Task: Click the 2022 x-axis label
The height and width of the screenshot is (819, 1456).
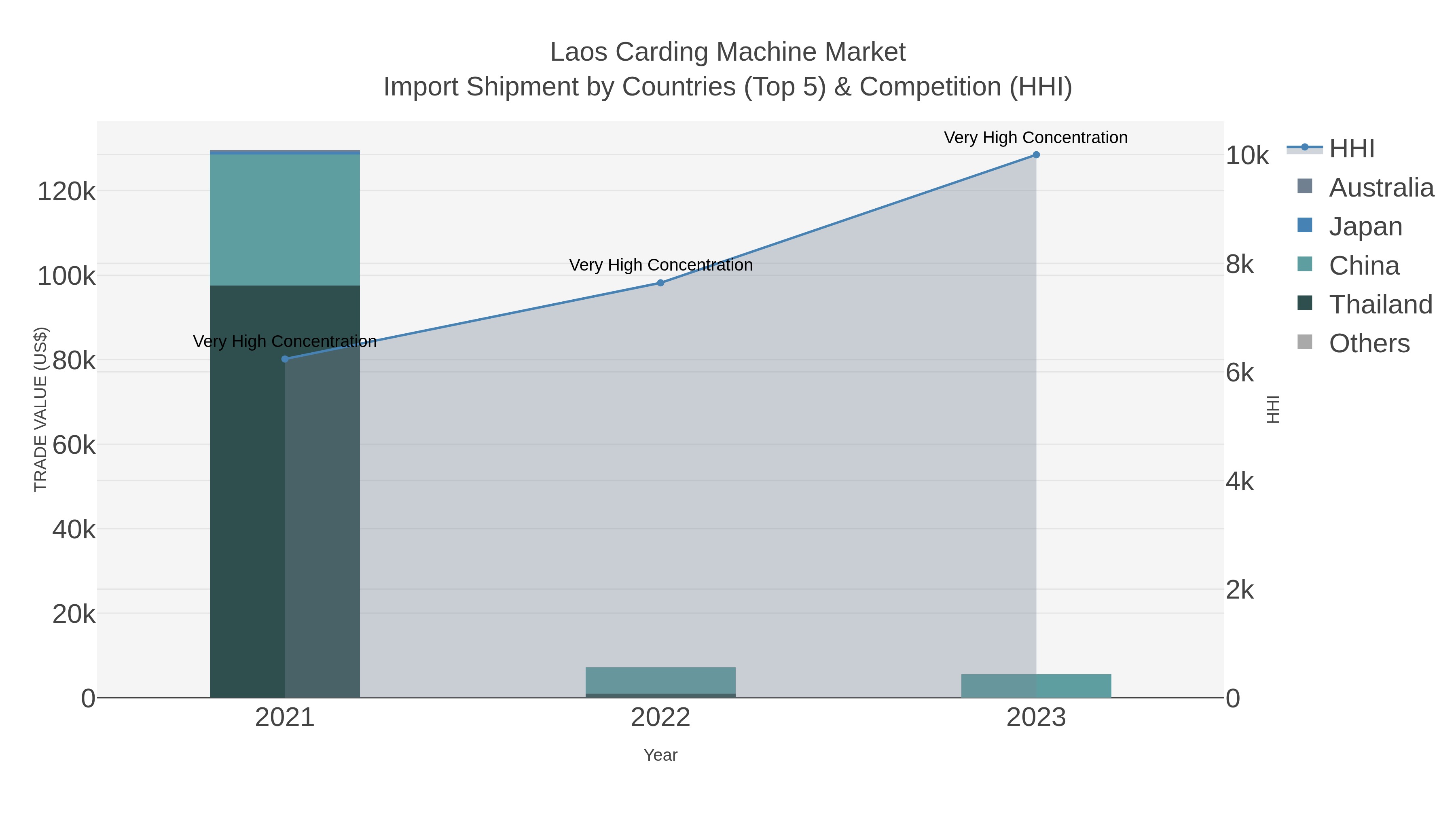Action: (660, 717)
